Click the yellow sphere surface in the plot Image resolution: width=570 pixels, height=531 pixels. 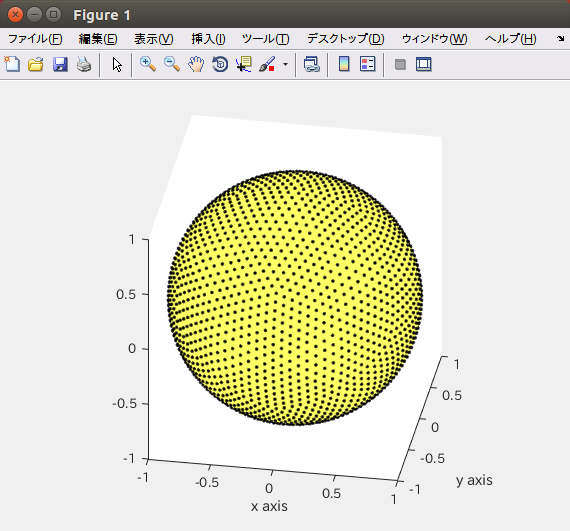294,297
